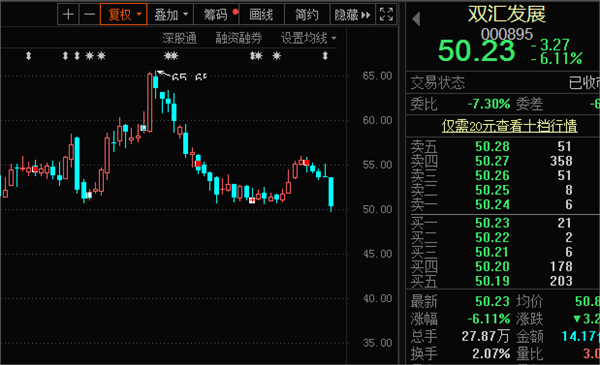Expand the 叠加 dropdown menu
The width and height of the screenshot is (600, 365).
[171, 15]
